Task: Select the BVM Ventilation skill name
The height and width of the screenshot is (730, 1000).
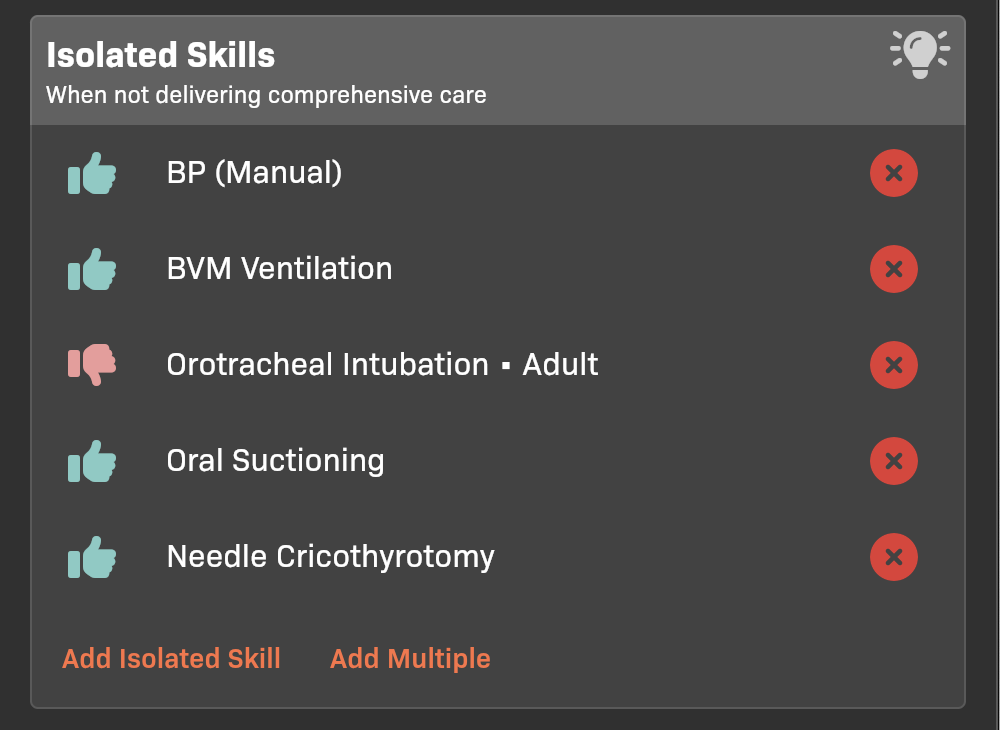Action: 279,269
